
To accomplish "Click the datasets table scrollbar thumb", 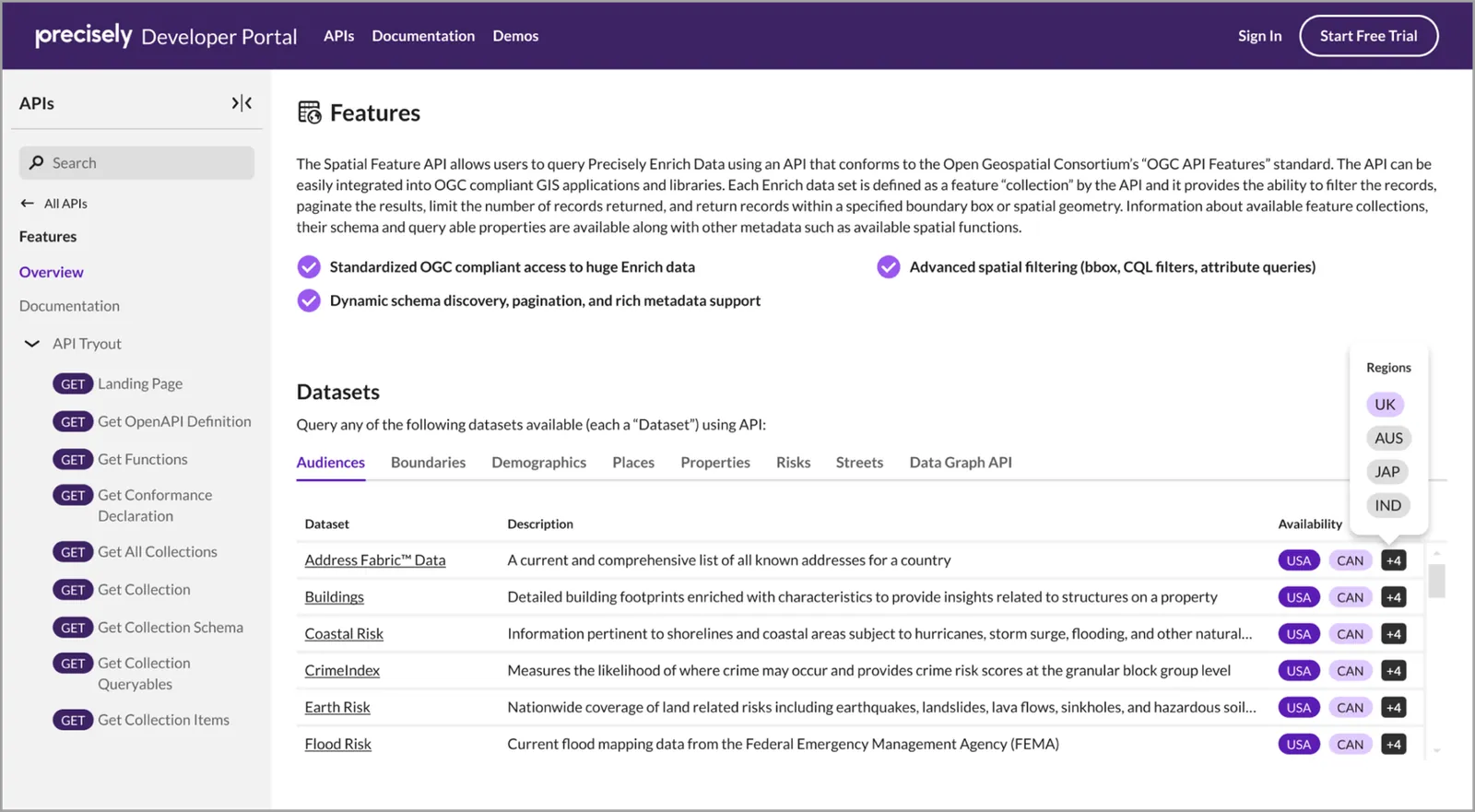I will tap(1436, 581).
